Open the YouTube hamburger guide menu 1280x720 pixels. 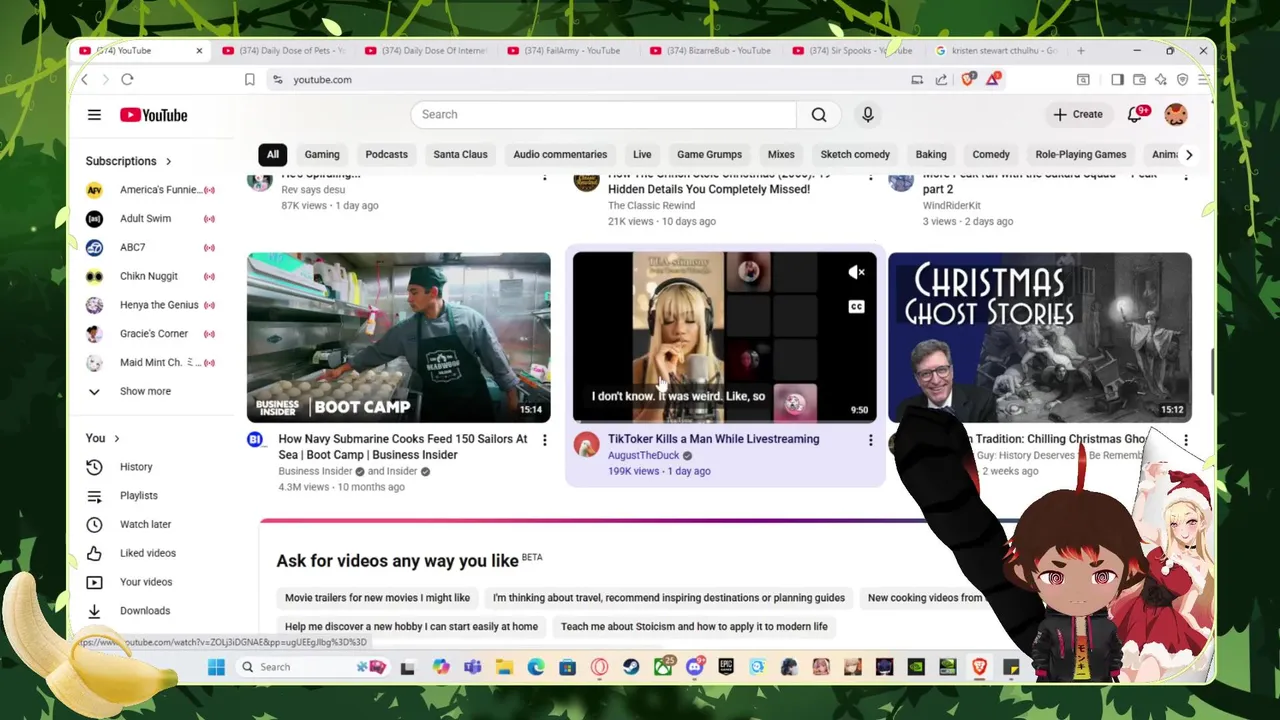pos(94,115)
